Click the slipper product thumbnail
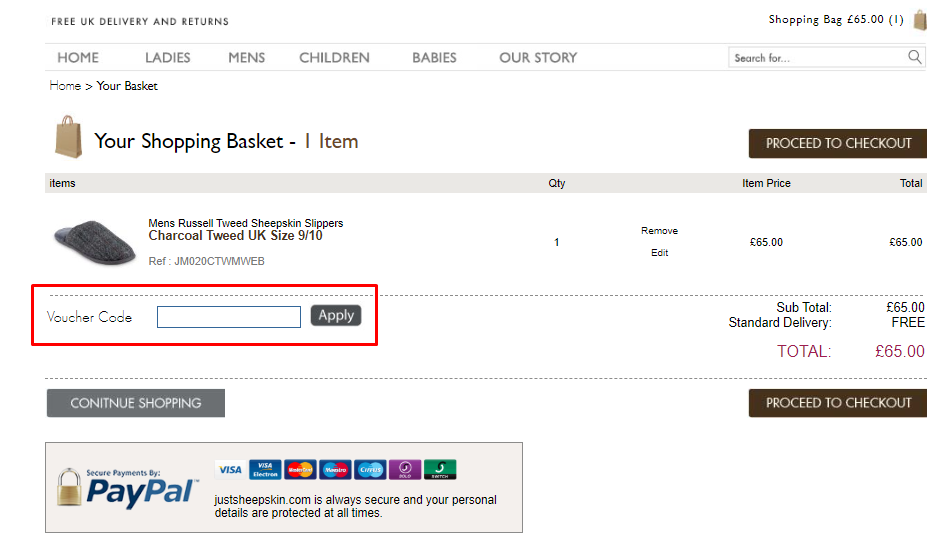The image size is (947, 540). [x=95, y=242]
